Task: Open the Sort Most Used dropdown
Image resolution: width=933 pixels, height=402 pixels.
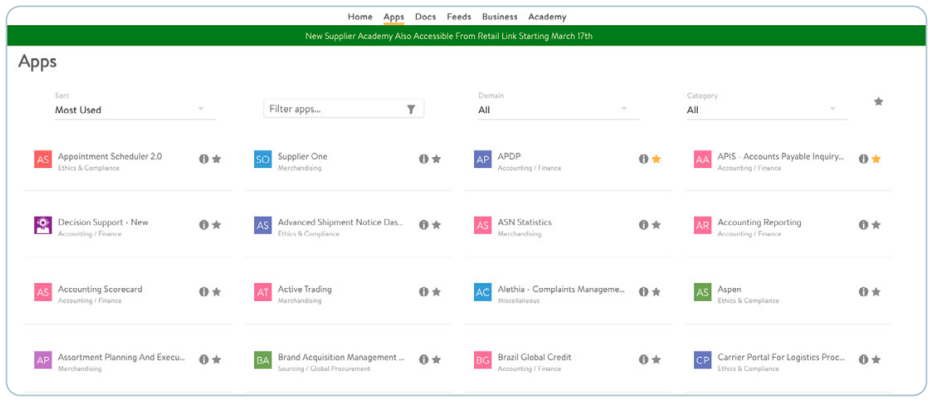Action: pyautogui.click(x=135, y=110)
